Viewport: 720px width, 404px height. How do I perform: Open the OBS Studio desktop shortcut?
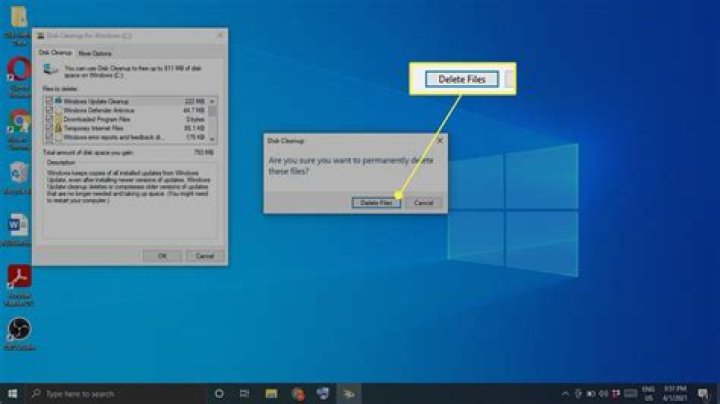19,329
